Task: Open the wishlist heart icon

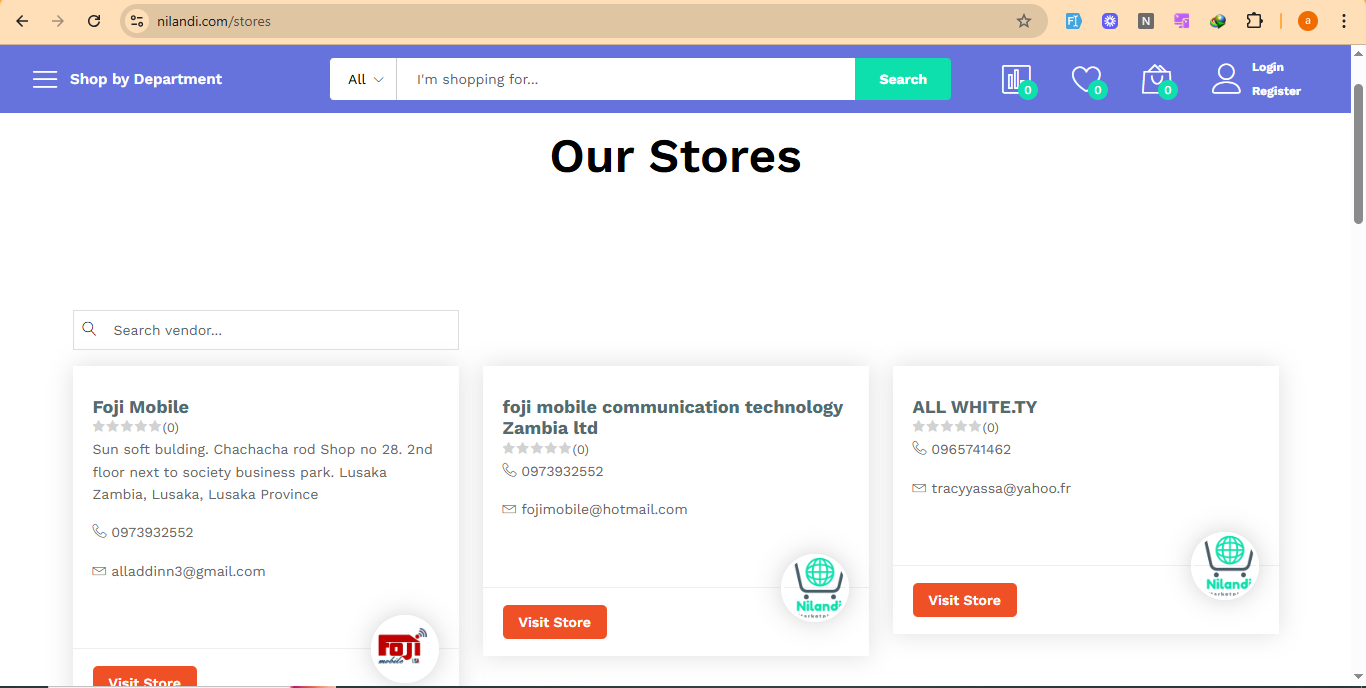Action: click(x=1085, y=80)
